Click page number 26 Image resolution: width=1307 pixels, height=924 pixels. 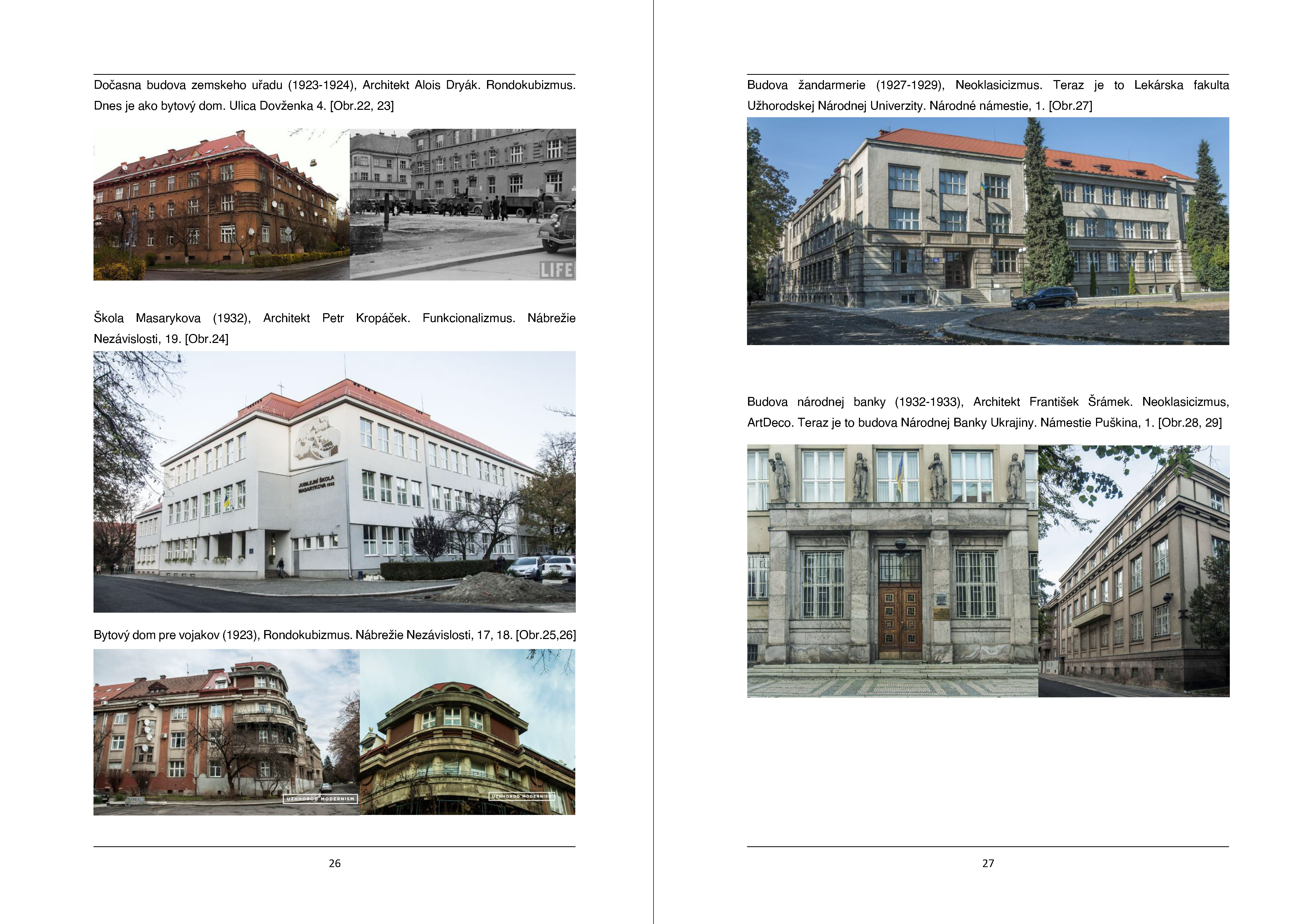(335, 863)
